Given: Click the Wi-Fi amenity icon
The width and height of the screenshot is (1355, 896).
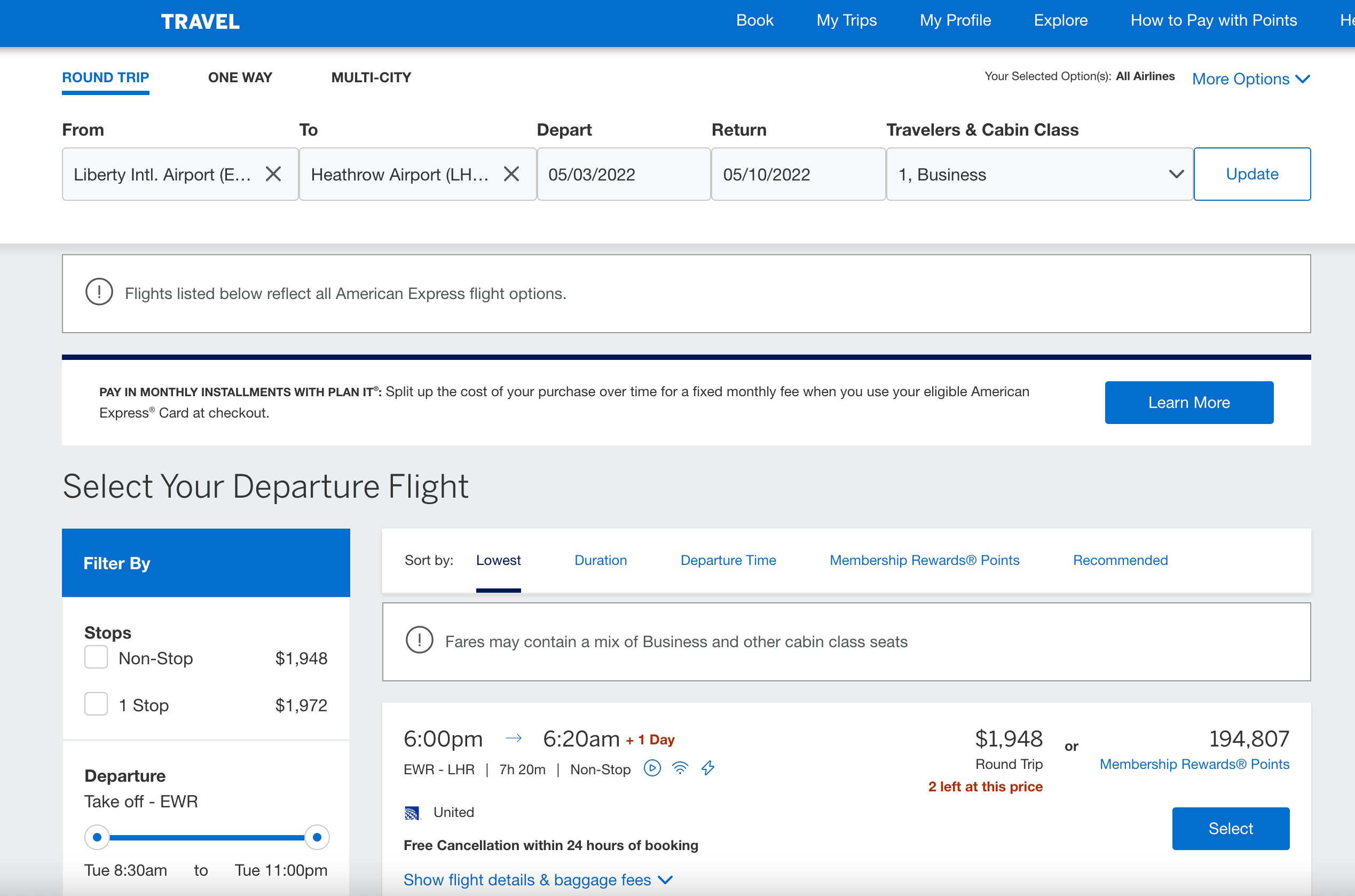Looking at the screenshot, I should 680,768.
